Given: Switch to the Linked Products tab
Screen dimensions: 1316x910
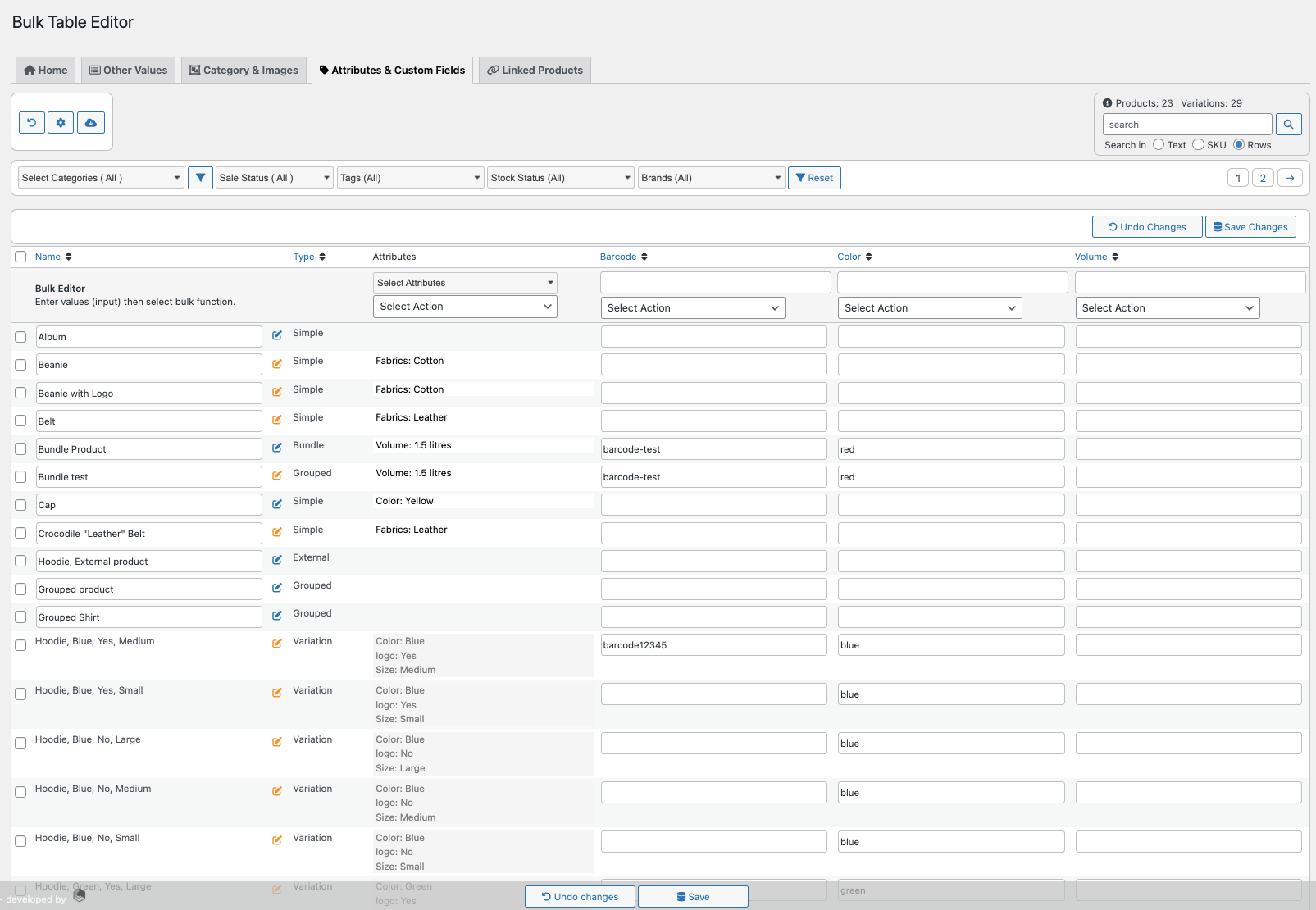Looking at the screenshot, I should point(535,70).
